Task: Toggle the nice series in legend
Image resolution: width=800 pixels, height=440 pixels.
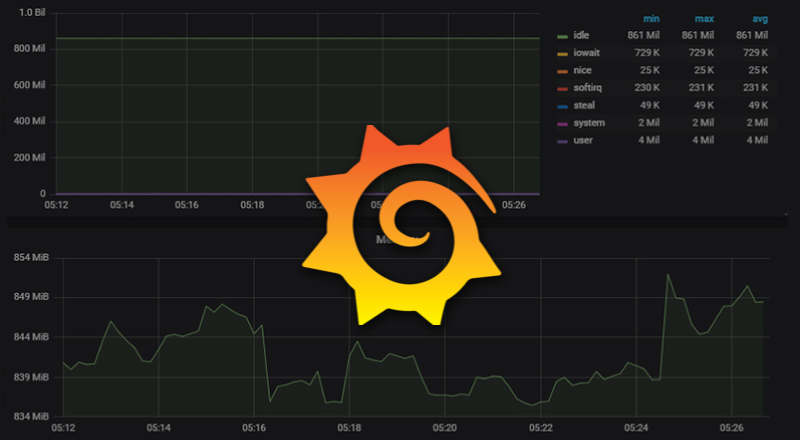Action: pyautogui.click(x=582, y=70)
